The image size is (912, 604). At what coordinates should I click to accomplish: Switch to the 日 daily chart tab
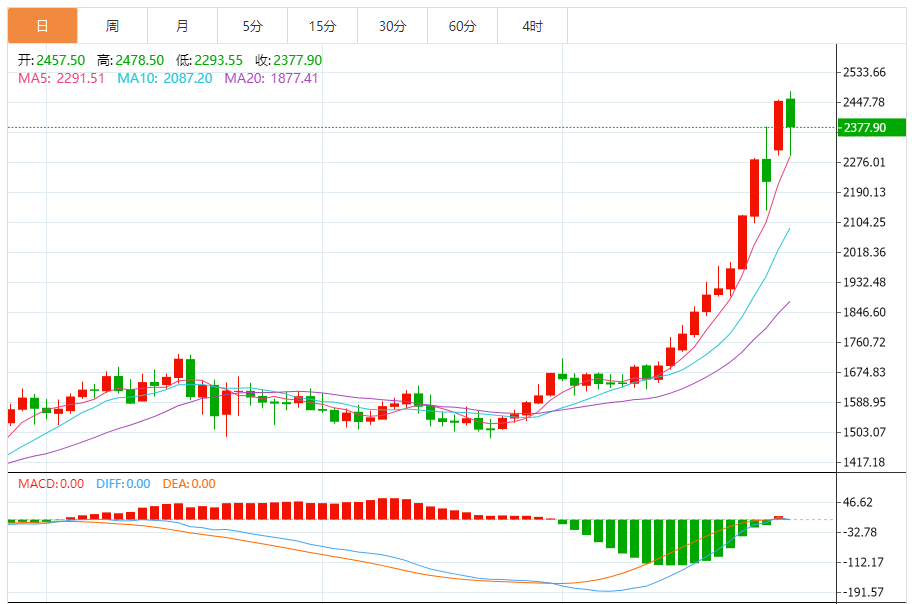coord(42,26)
